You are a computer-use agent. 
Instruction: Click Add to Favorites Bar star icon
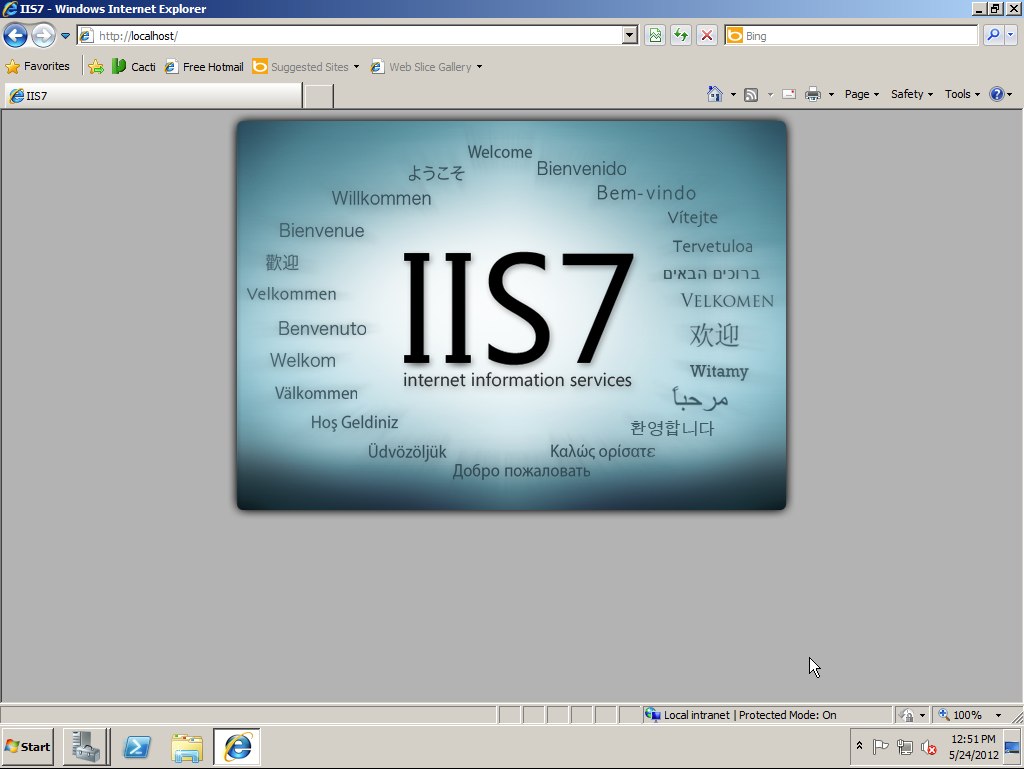(96, 67)
